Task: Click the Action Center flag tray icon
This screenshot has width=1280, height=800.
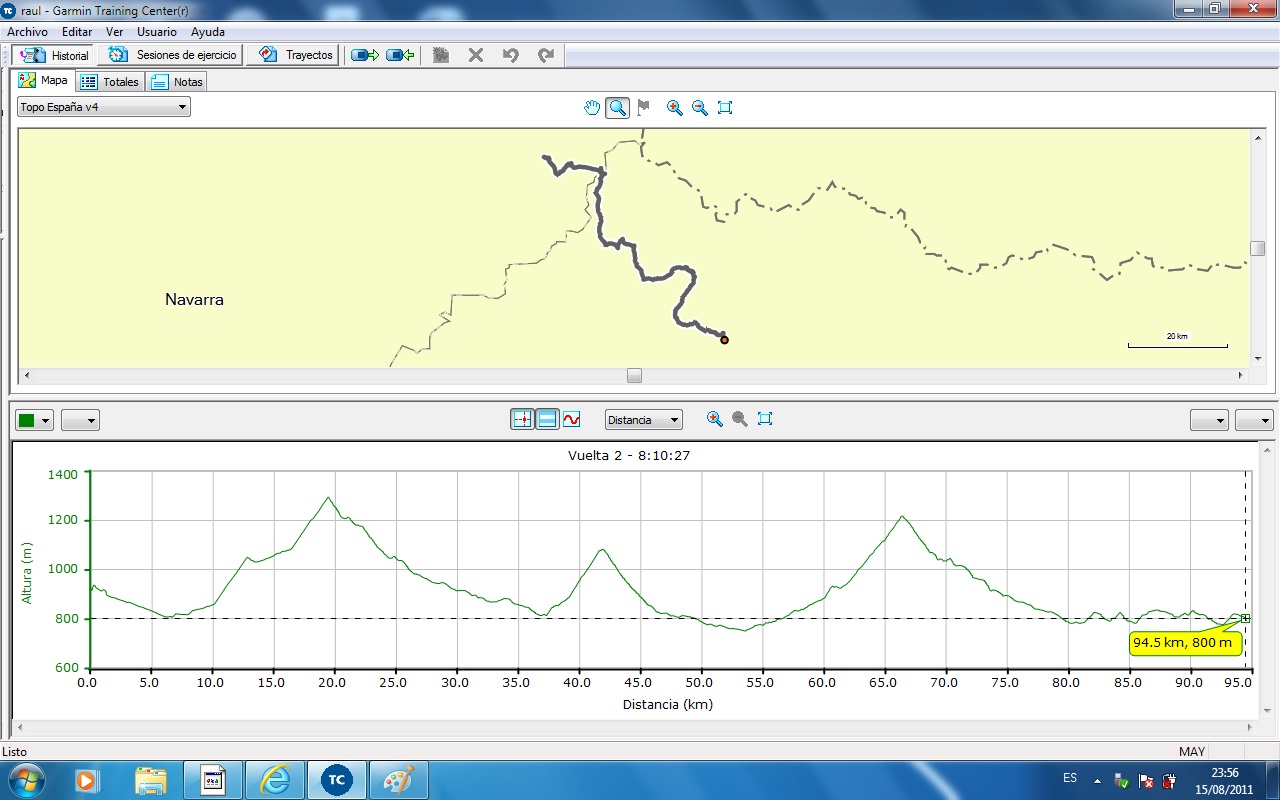Action: [x=1145, y=780]
